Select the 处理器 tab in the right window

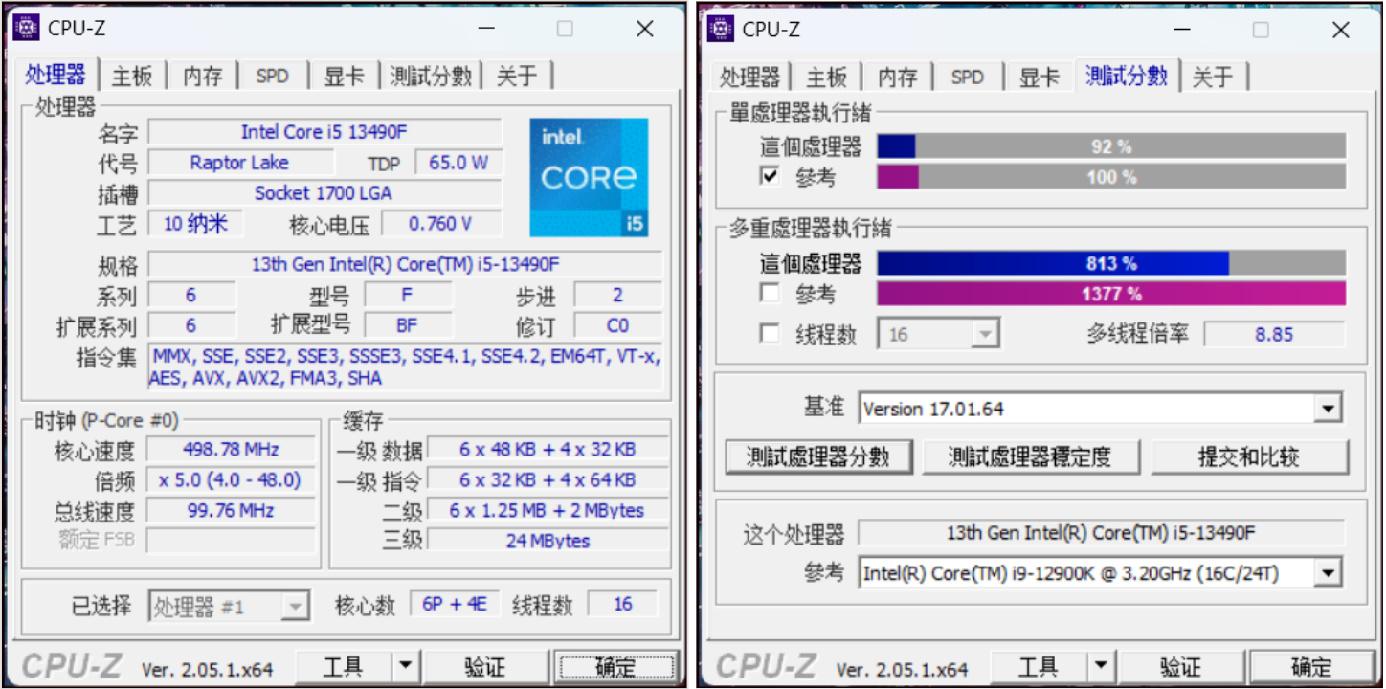point(750,77)
